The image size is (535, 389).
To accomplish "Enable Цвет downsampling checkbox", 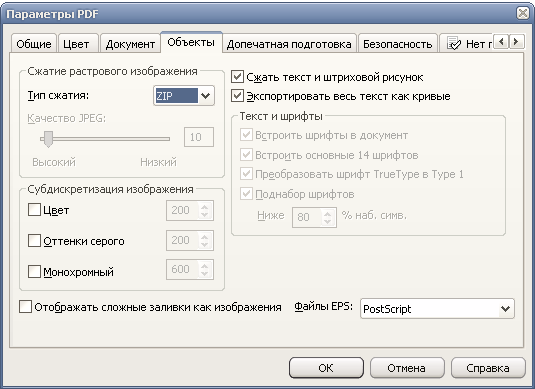I will coord(34,210).
